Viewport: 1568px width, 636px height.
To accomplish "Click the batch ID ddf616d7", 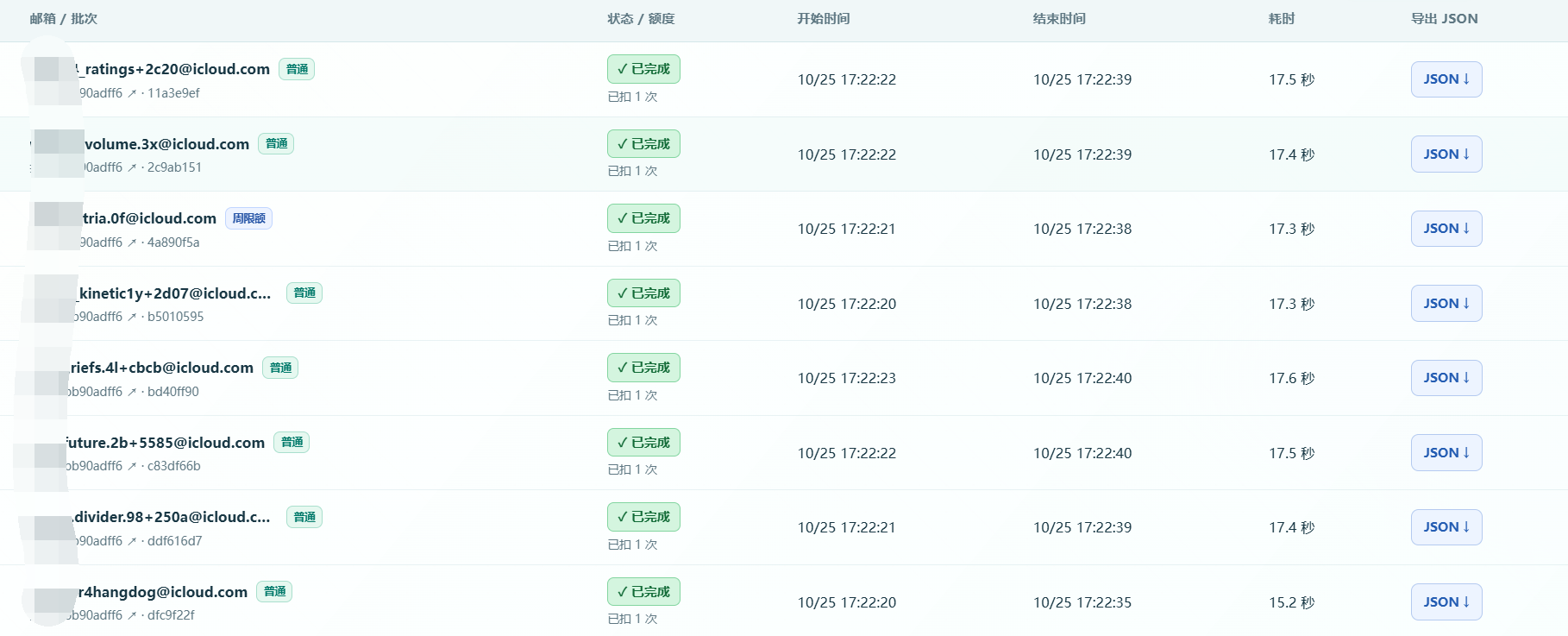I will [x=174, y=541].
